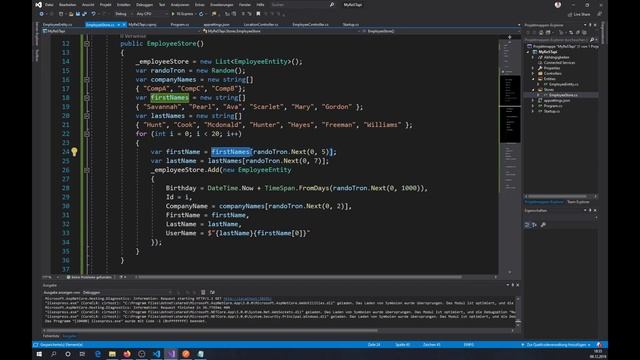Viewport: 640px width, 360px height.
Task: Open the Erweiterungen menu
Action: tap(222, 5)
